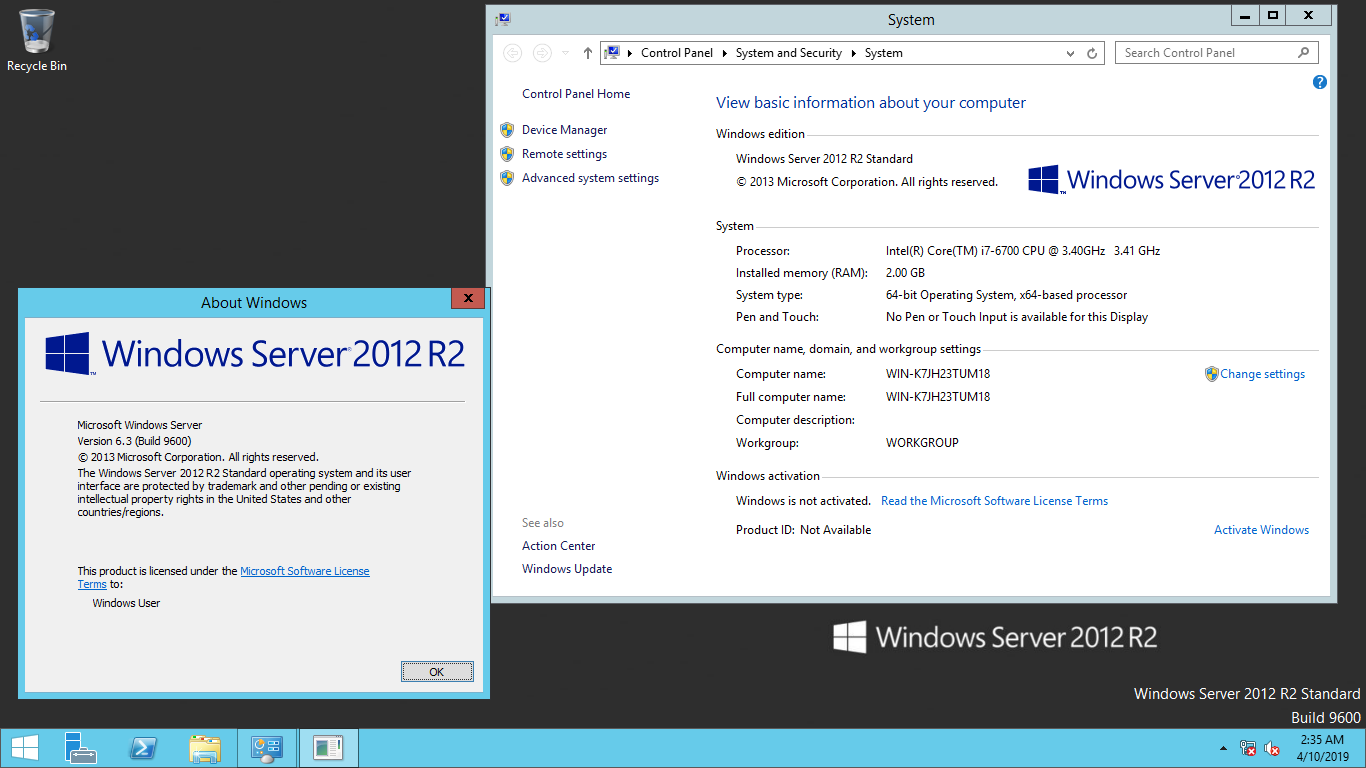Maximize the System window
1366x768 pixels.
coord(1272,15)
